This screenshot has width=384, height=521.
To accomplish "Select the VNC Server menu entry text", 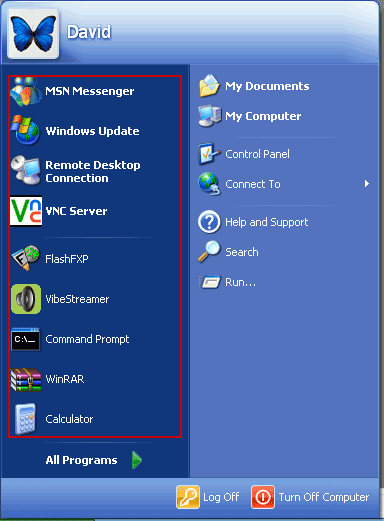I will tap(76, 211).
